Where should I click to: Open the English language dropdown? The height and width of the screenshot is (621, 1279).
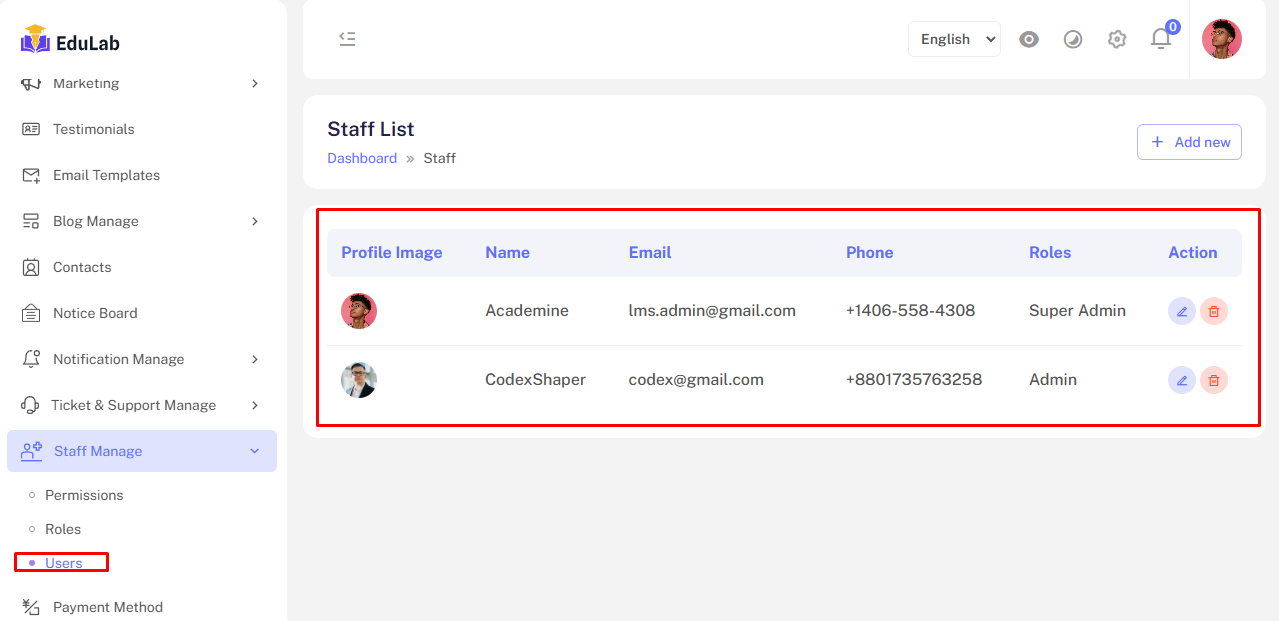pyautogui.click(x=954, y=39)
